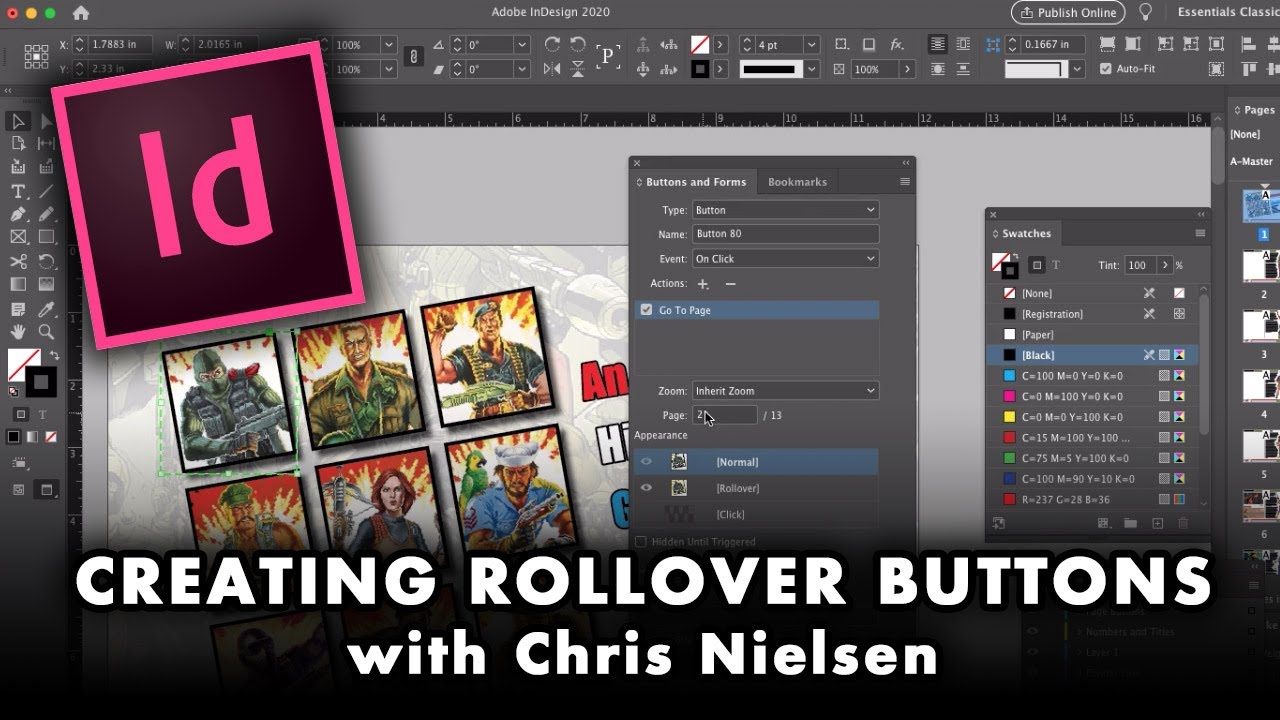This screenshot has width=1280, height=720.
Task: Select the Pencil tool
Action: (46, 214)
